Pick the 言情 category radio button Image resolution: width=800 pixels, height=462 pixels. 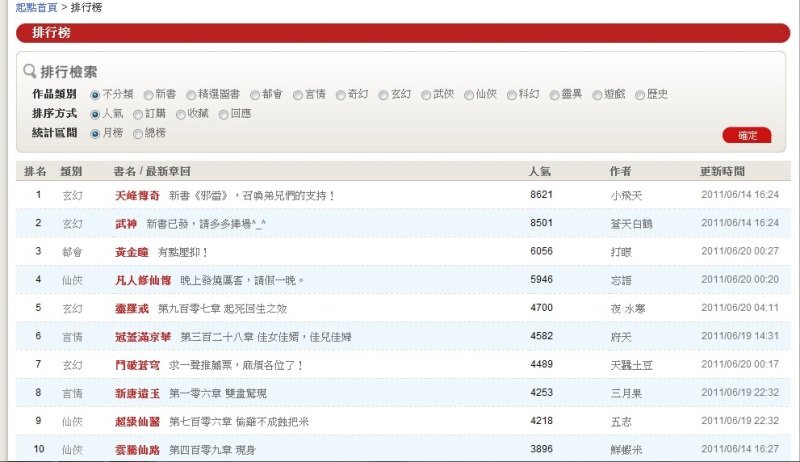pyautogui.click(x=298, y=95)
